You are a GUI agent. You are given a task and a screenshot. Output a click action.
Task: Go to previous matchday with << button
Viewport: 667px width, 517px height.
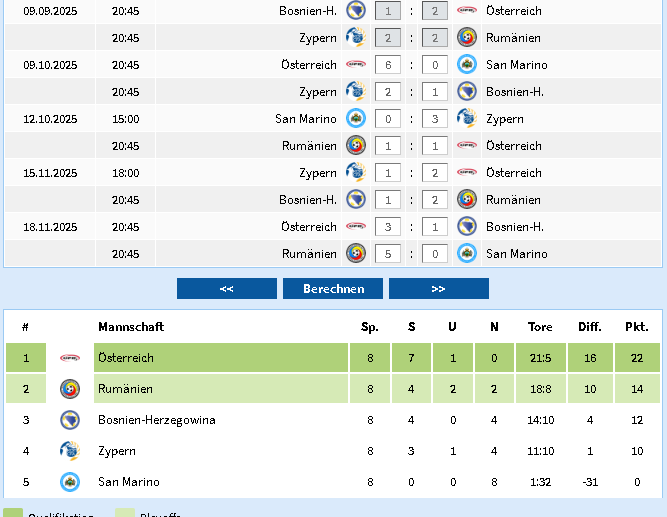[227, 289]
